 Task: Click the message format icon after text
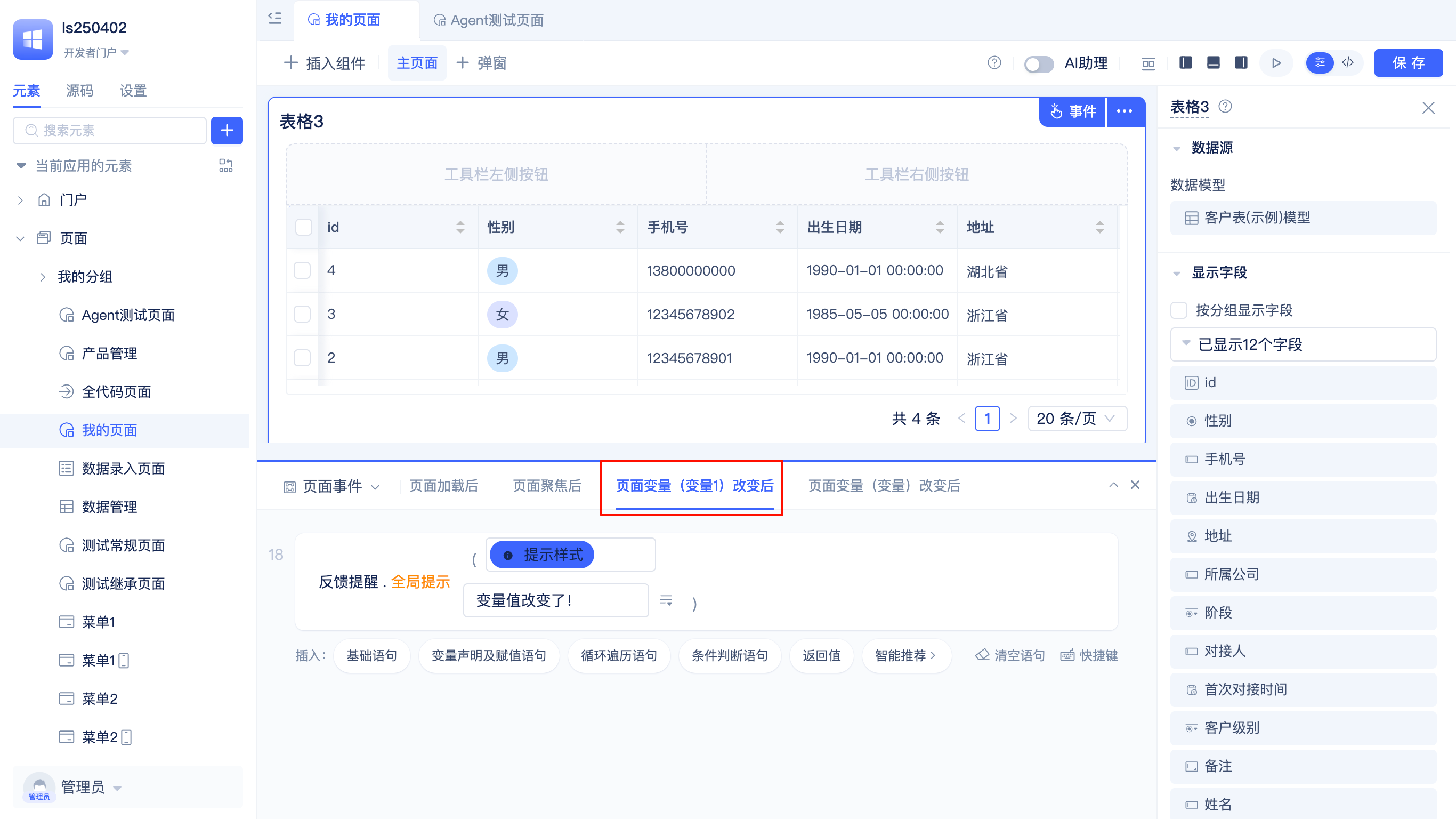[666, 600]
